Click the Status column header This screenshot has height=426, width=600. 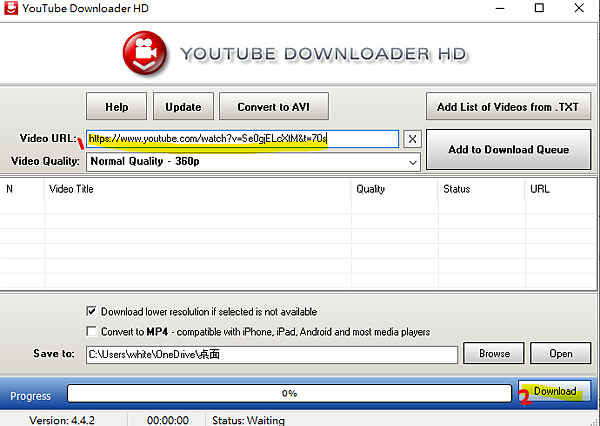pyautogui.click(x=481, y=189)
